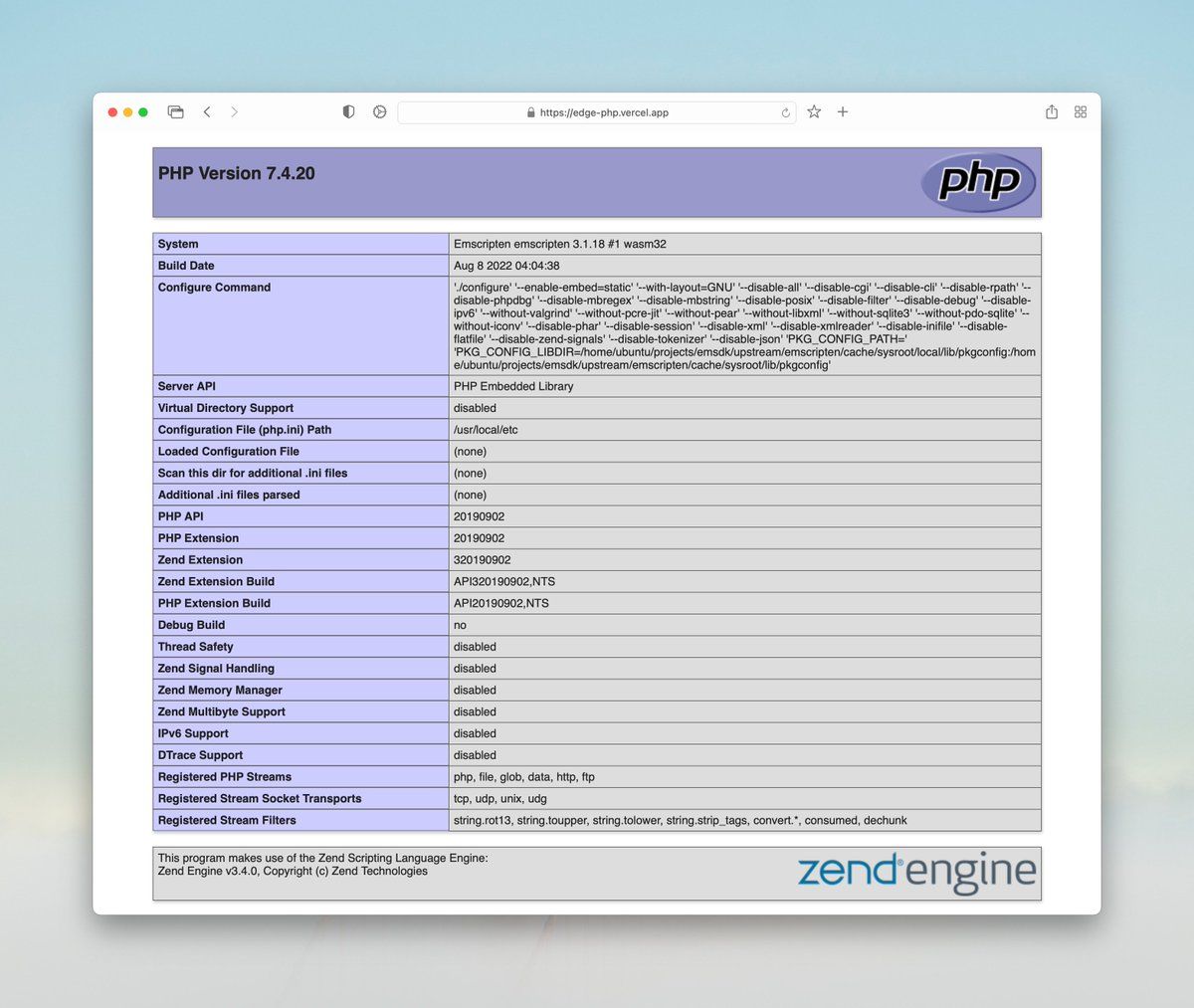Click the tab overview icon beside window controls
Screen dimensions: 1194x1008
pos(176,112)
